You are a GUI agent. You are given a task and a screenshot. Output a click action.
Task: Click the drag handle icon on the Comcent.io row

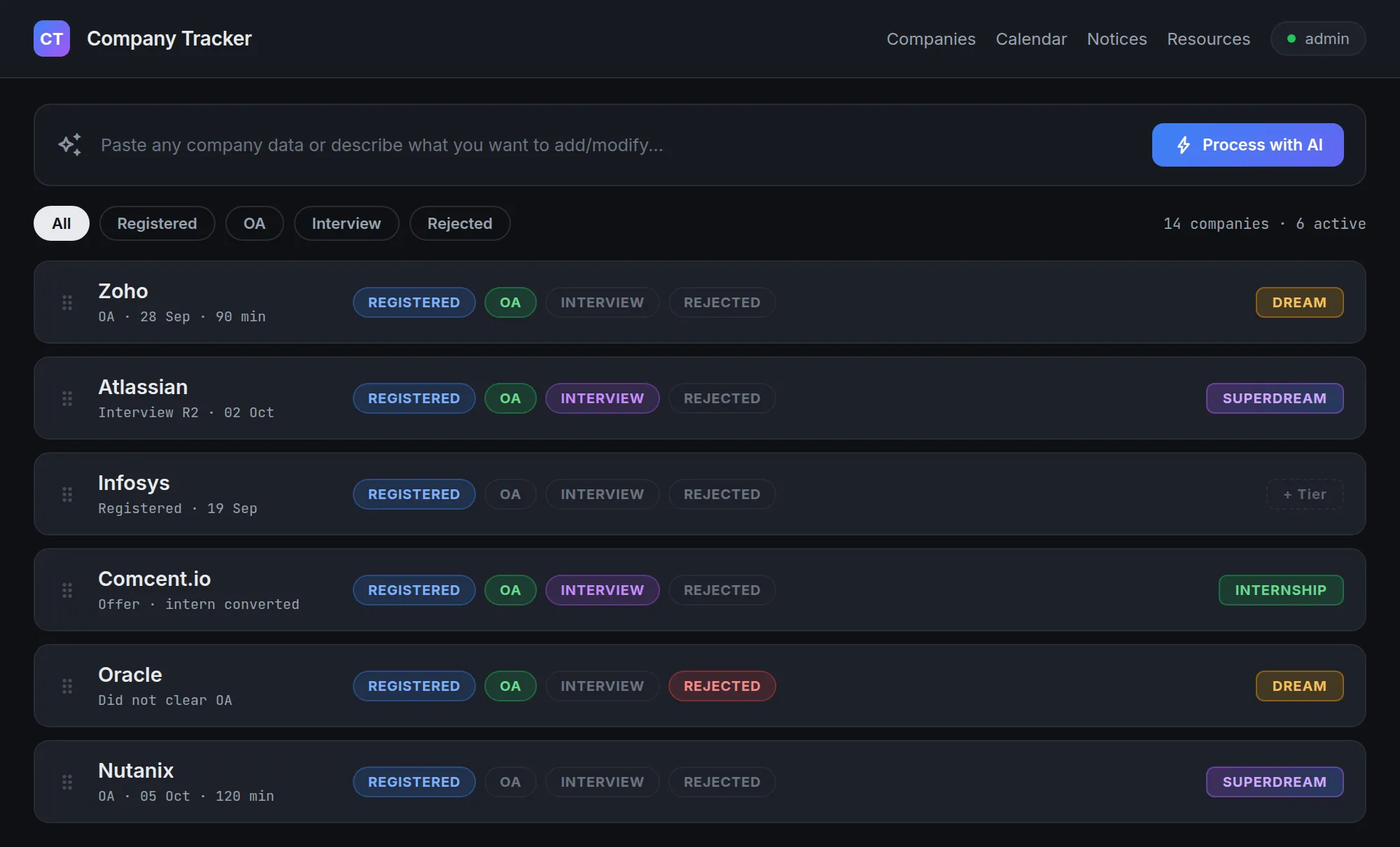tap(67, 590)
